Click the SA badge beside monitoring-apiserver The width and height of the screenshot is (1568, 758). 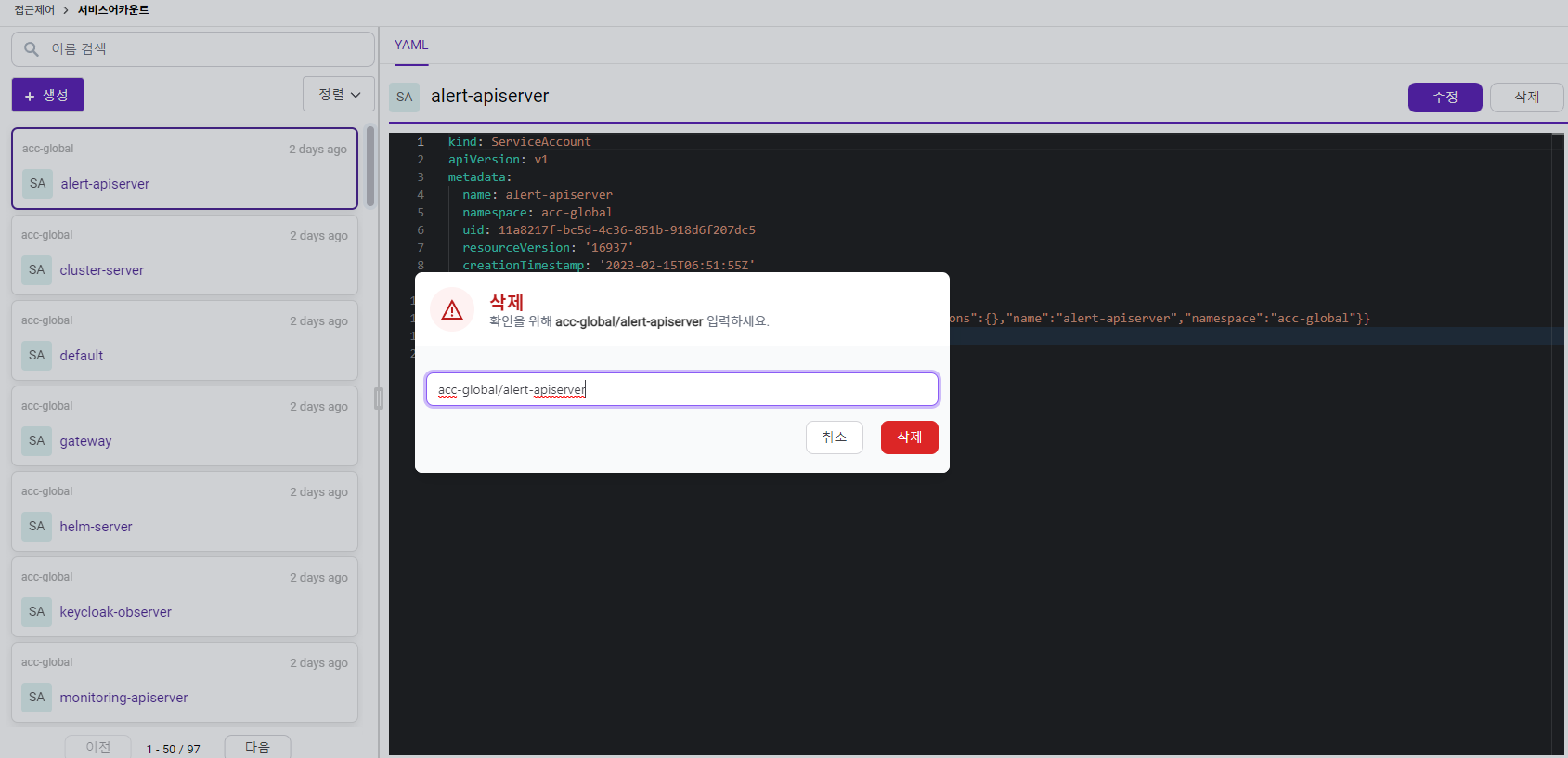tap(37, 698)
